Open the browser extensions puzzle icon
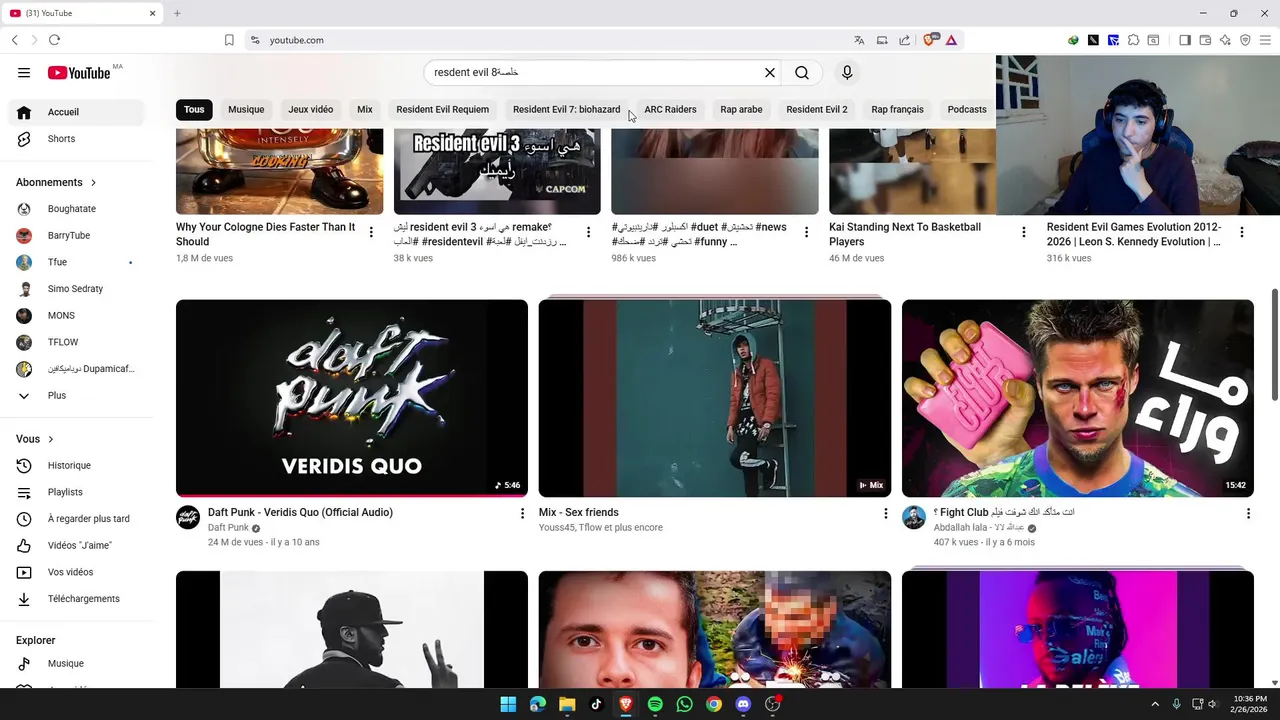This screenshot has height=720, width=1280. point(1133,40)
